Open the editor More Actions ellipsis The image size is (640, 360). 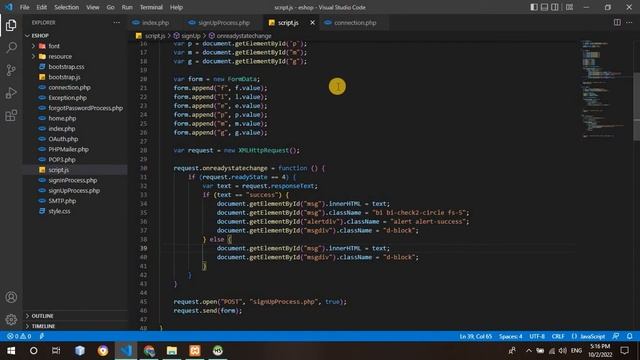click(x=629, y=22)
